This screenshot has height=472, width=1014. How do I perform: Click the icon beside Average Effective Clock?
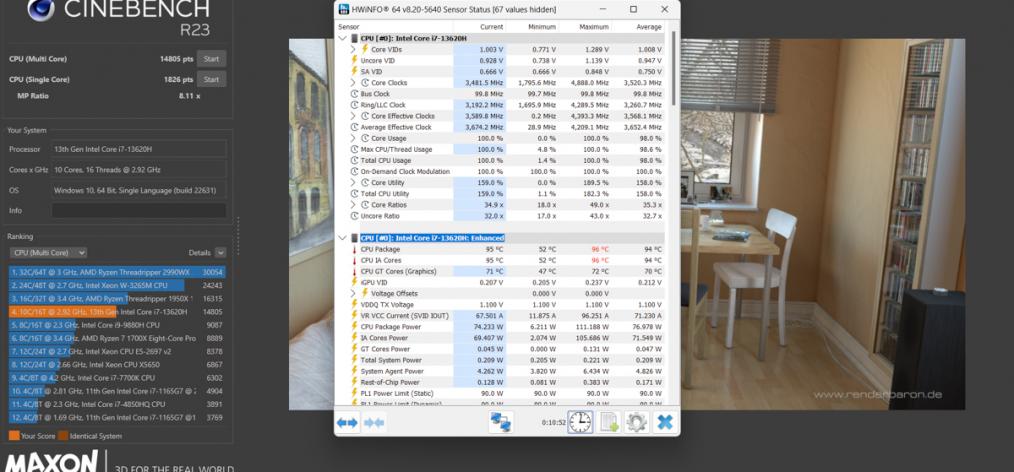click(x=354, y=127)
